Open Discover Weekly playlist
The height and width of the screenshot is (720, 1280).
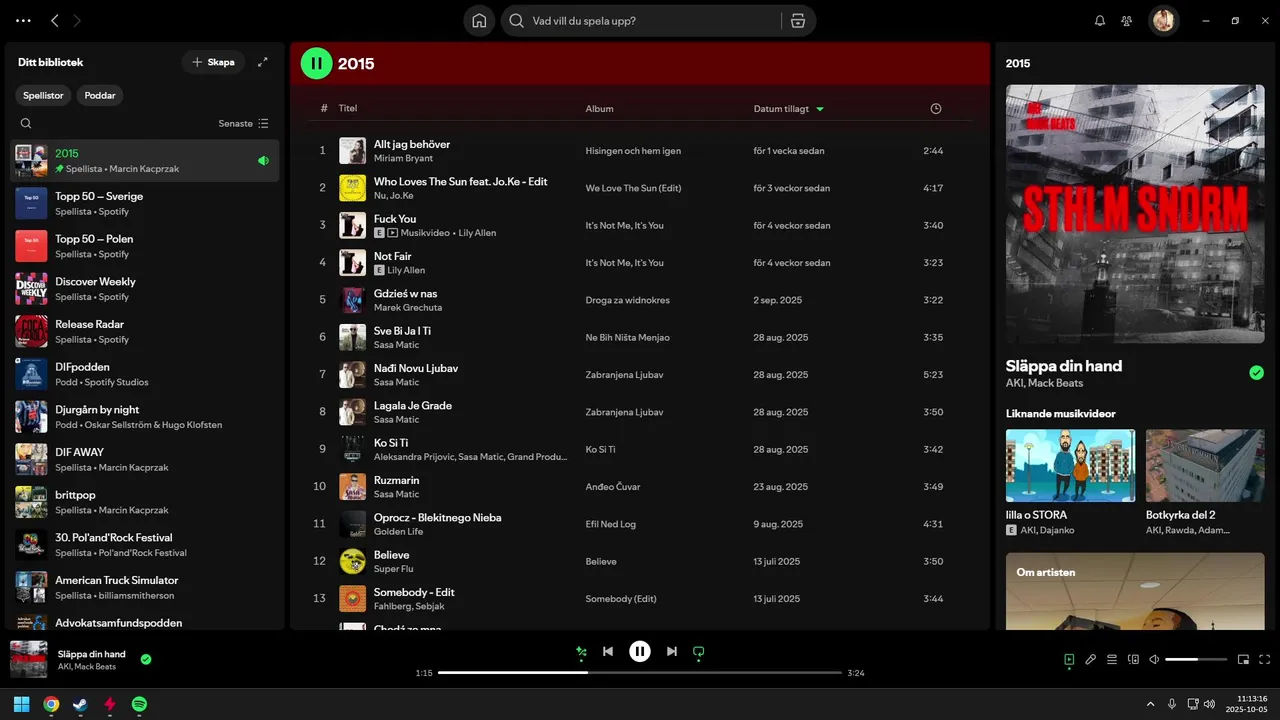(145, 289)
